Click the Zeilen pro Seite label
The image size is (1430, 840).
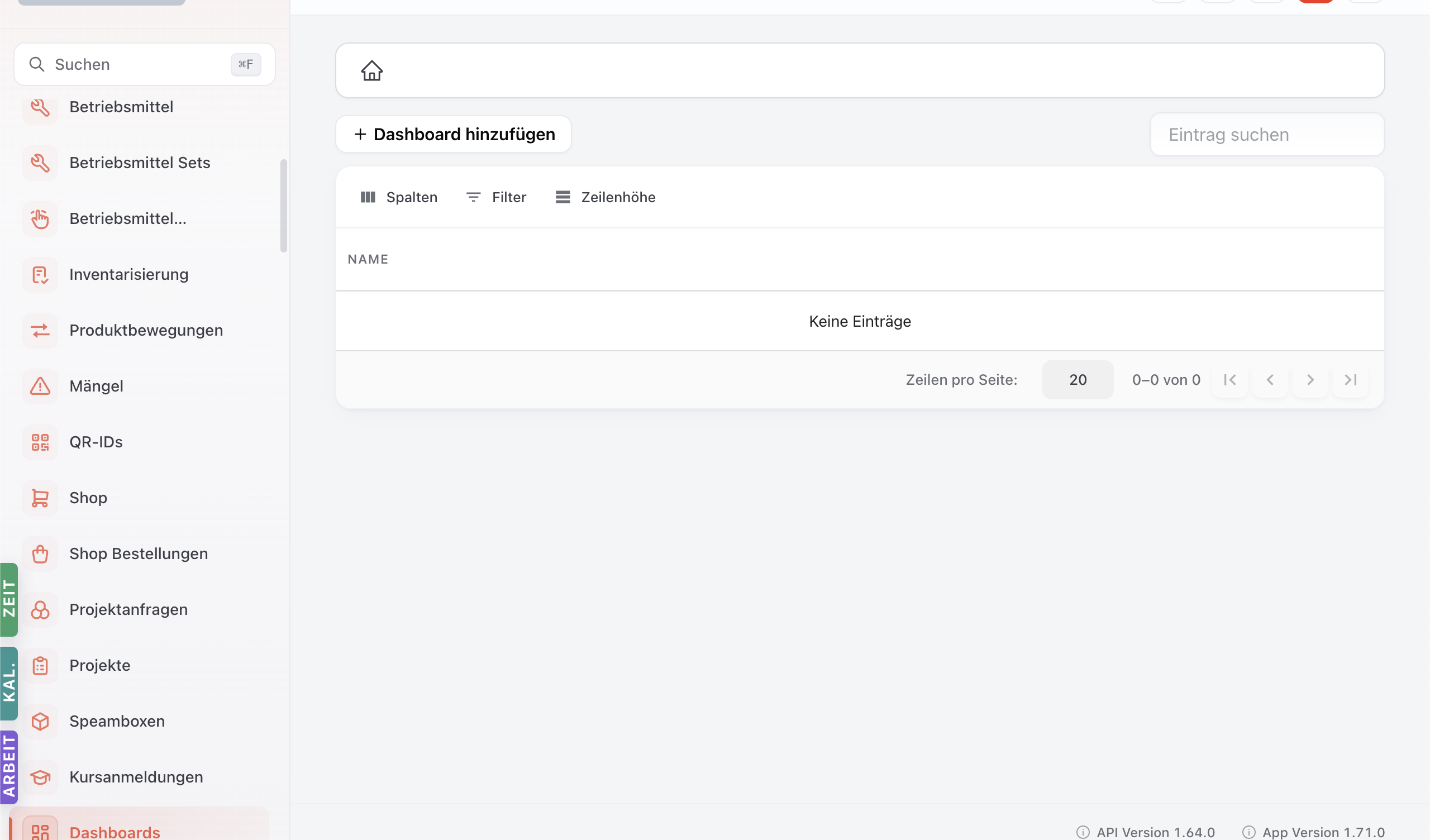coord(961,380)
